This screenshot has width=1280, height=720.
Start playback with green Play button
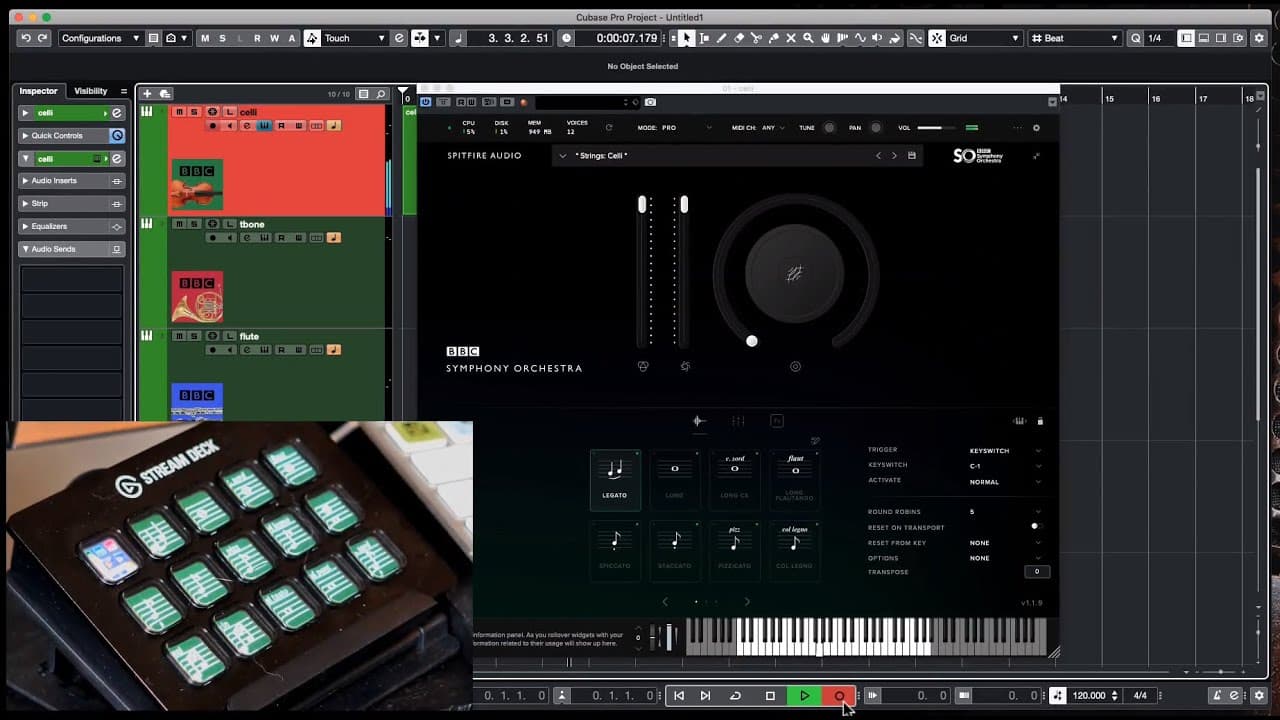click(x=804, y=696)
